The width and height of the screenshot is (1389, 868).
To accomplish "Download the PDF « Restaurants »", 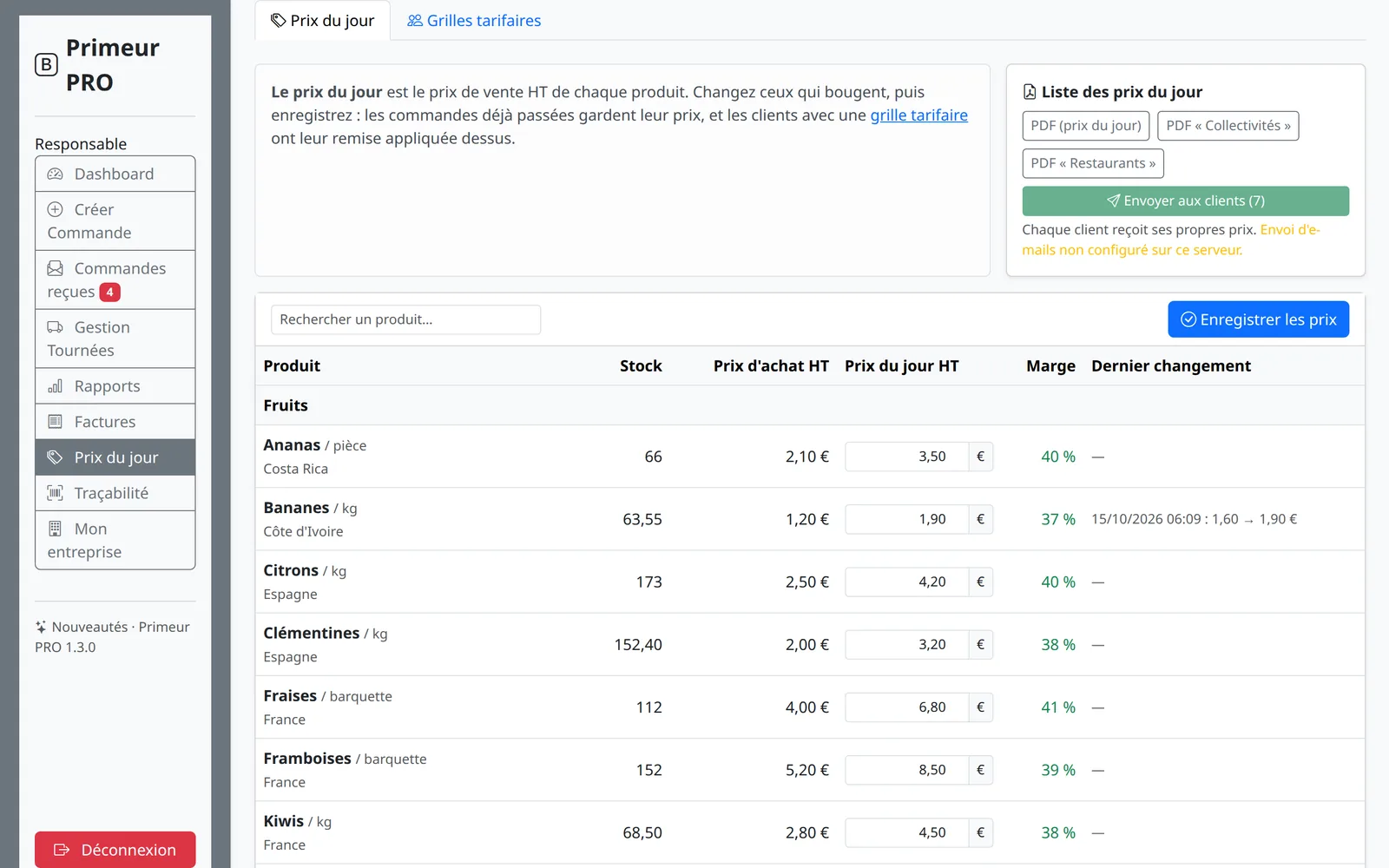I will [1093, 163].
